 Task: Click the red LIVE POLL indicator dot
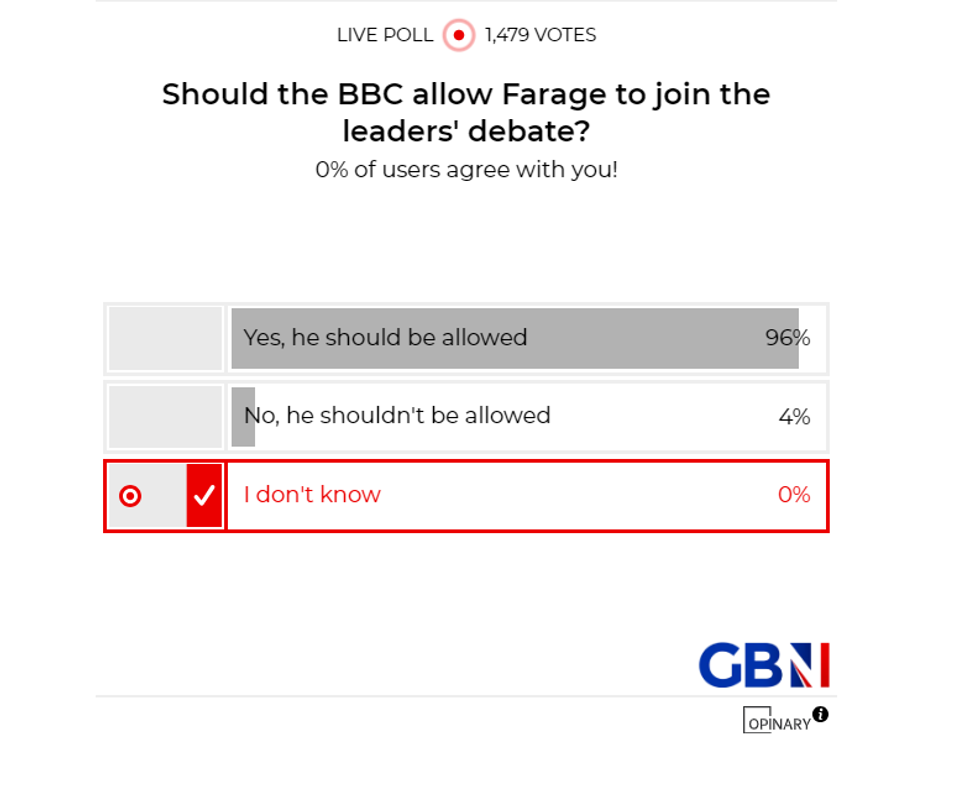pyautogui.click(x=458, y=34)
